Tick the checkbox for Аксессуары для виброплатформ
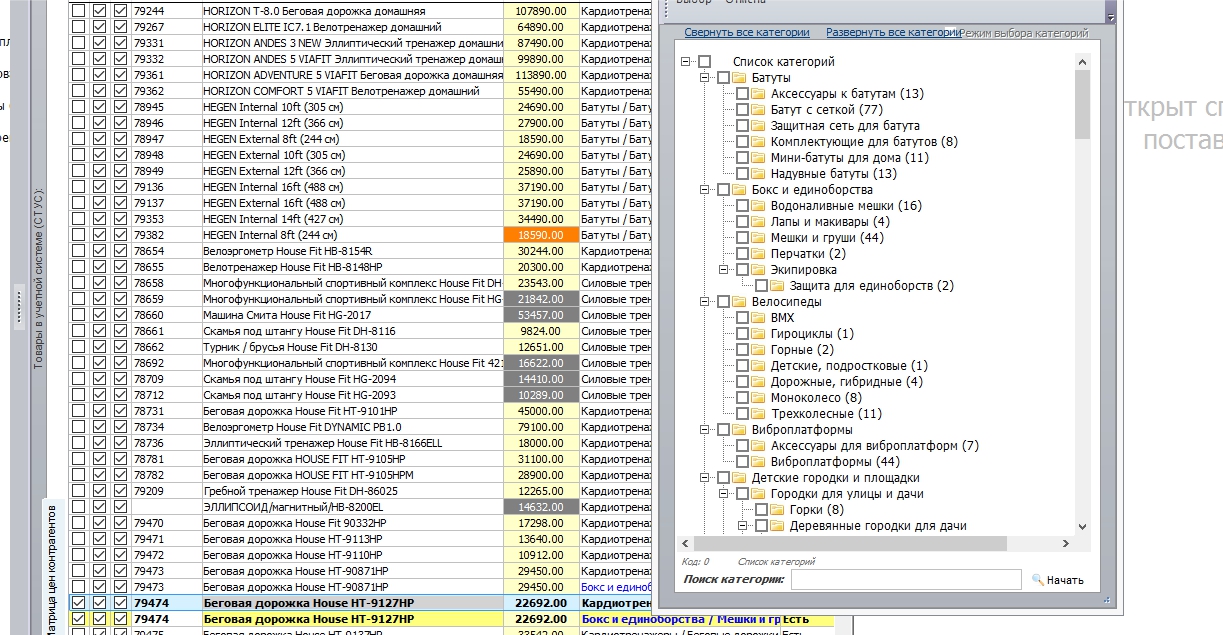This screenshot has height=635, width=1223. click(742, 446)
